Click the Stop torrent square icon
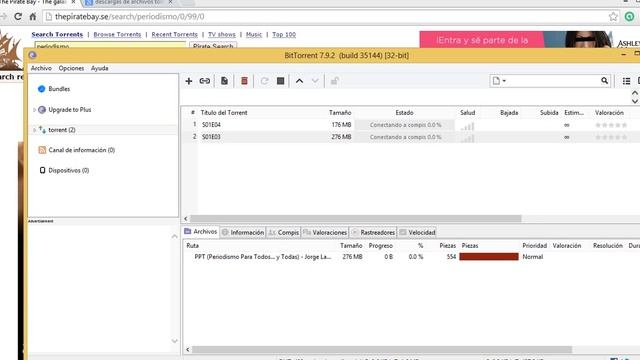This screenshot has height=360, width=640. 280,81
